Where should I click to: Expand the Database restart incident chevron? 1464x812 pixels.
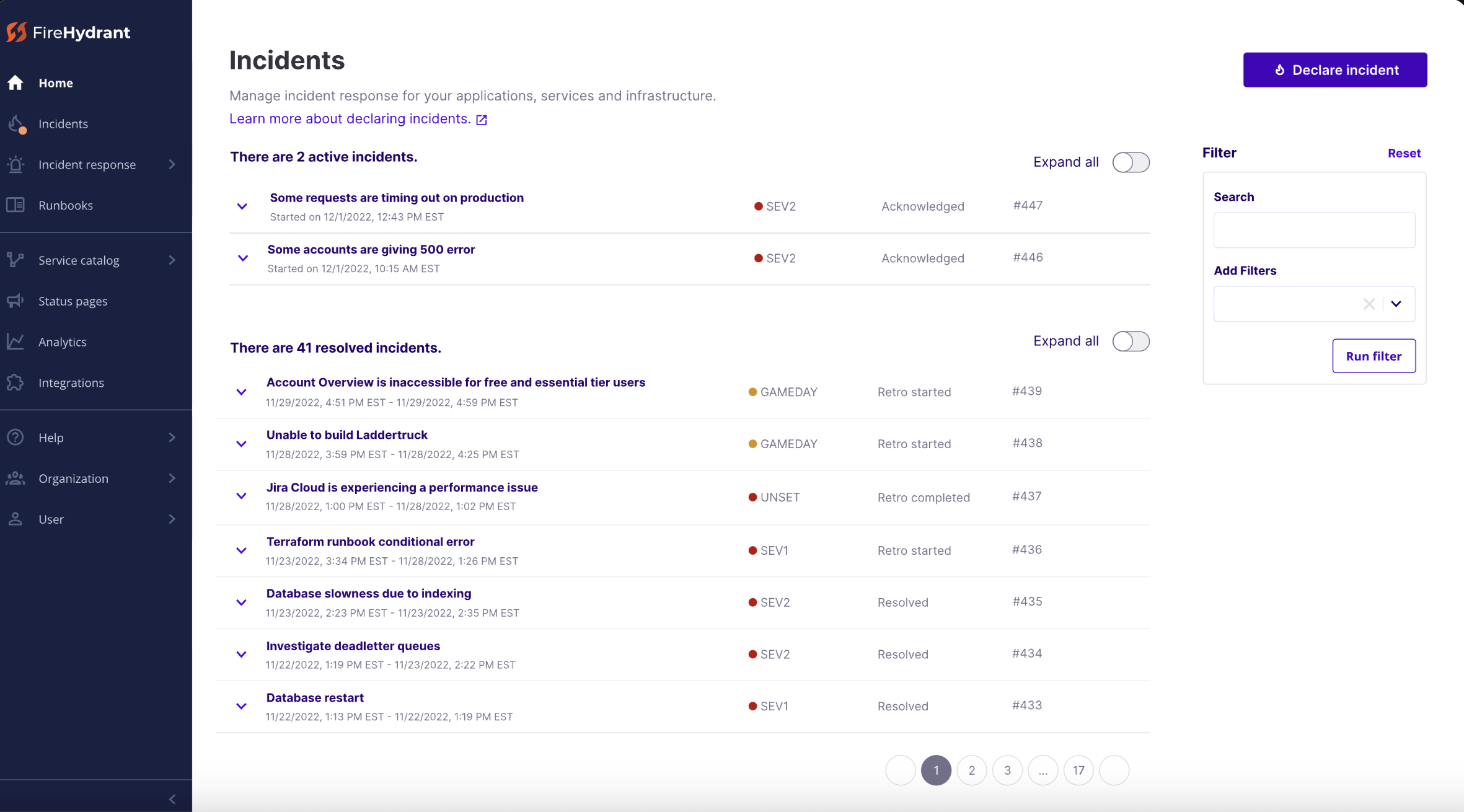(242, 706)
